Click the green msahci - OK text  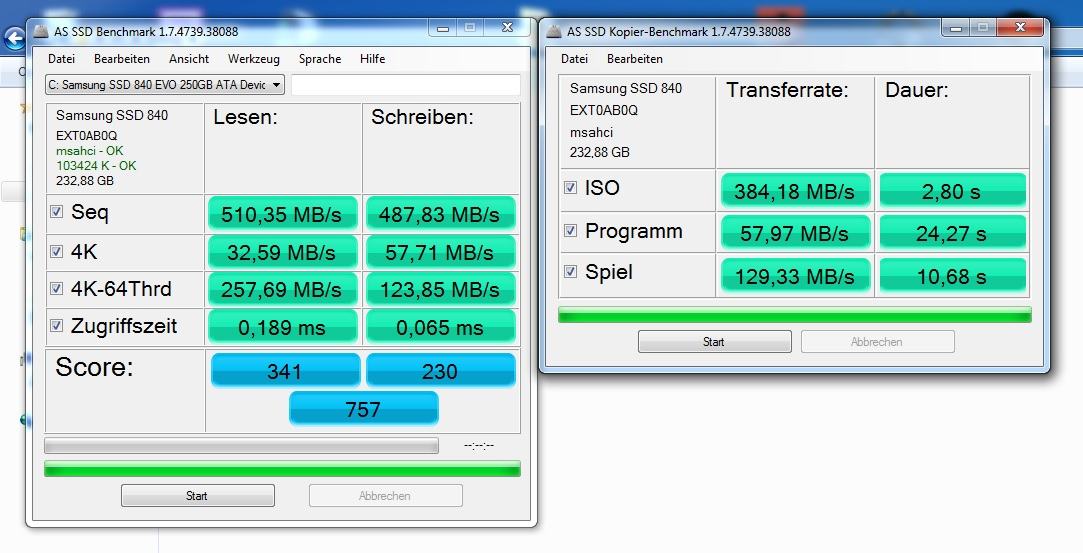(90, 151)
